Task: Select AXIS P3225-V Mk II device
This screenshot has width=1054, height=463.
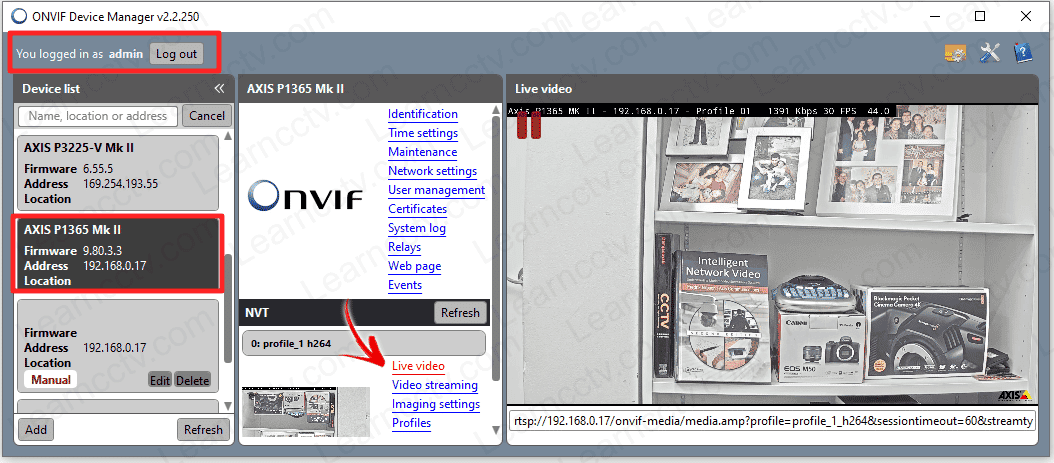Action: tap(118, 170)
